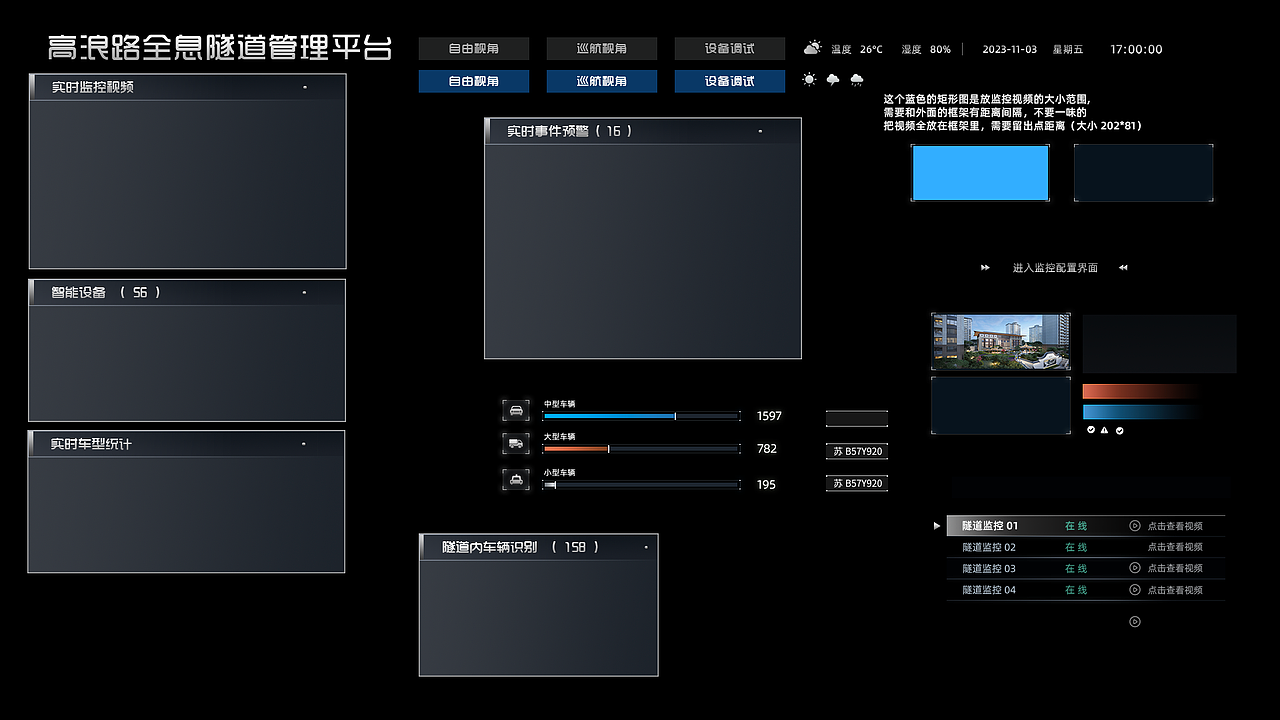Click the 智能设备 (56) panel title
Screen dimensions: 1280x720
tap(106, 292)
